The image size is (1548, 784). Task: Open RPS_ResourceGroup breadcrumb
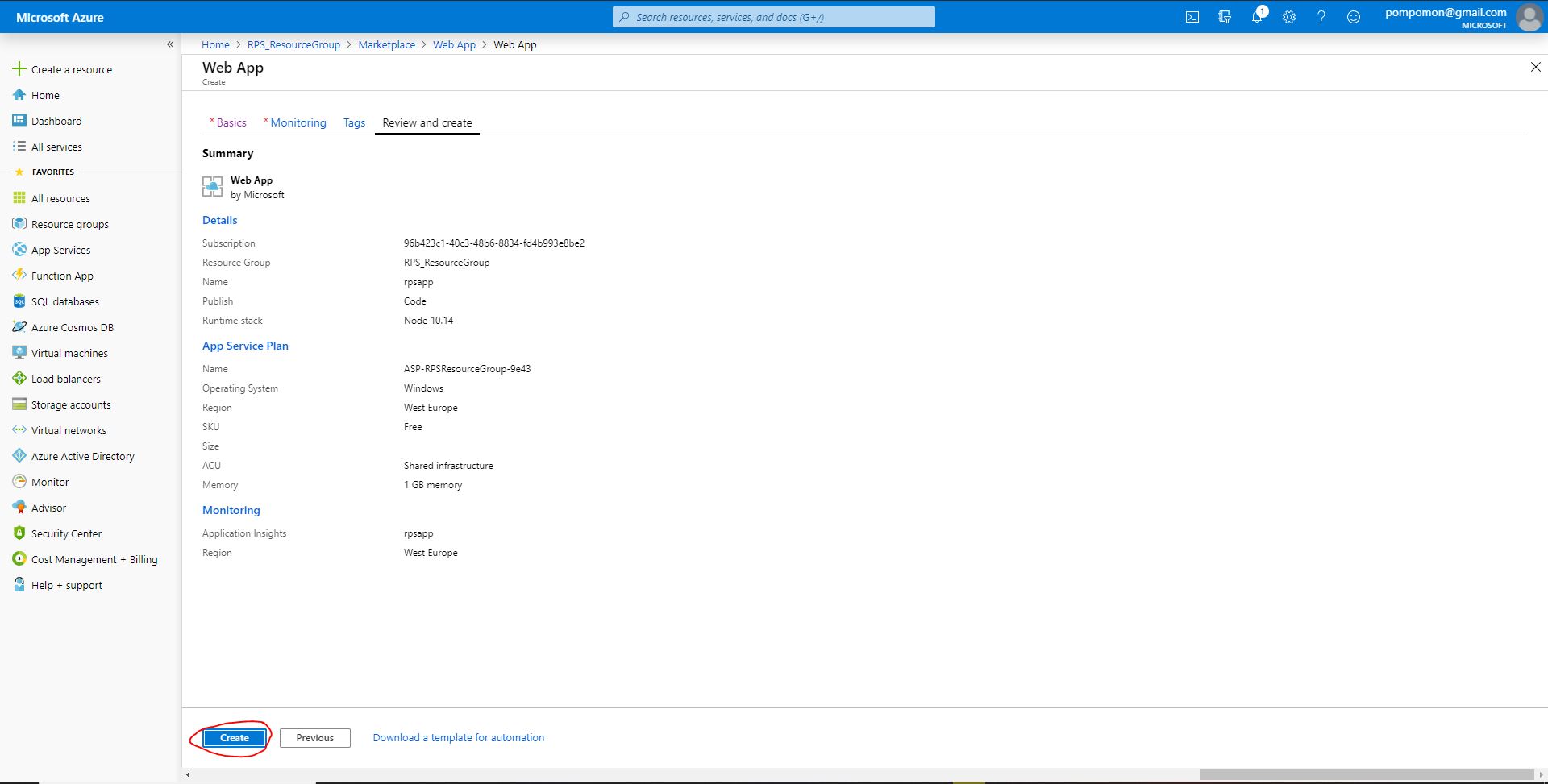[293, 44]
